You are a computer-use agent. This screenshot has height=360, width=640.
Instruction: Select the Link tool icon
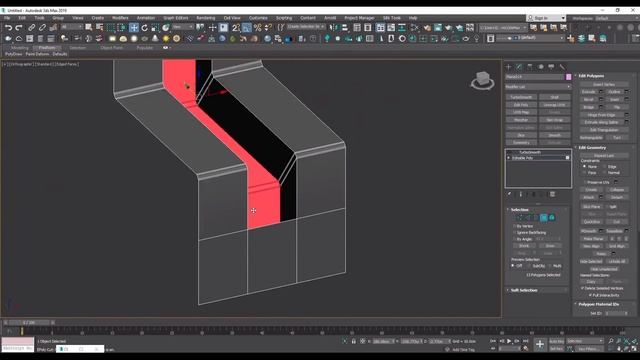pyautogui.click(x=31, y=28)
